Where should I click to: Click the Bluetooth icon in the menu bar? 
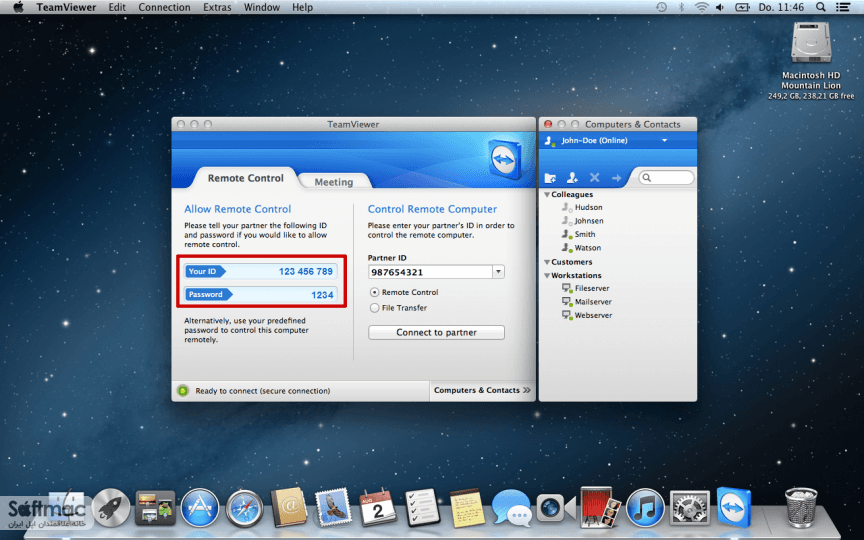[x=681, y=7]
